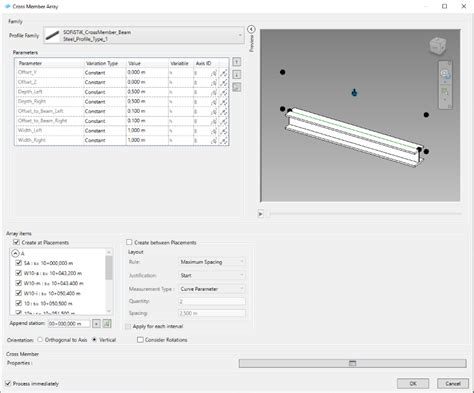Viewport: 474px width, 393px height.
Task: Click the Quantity input field
Action: coord(212,301)
